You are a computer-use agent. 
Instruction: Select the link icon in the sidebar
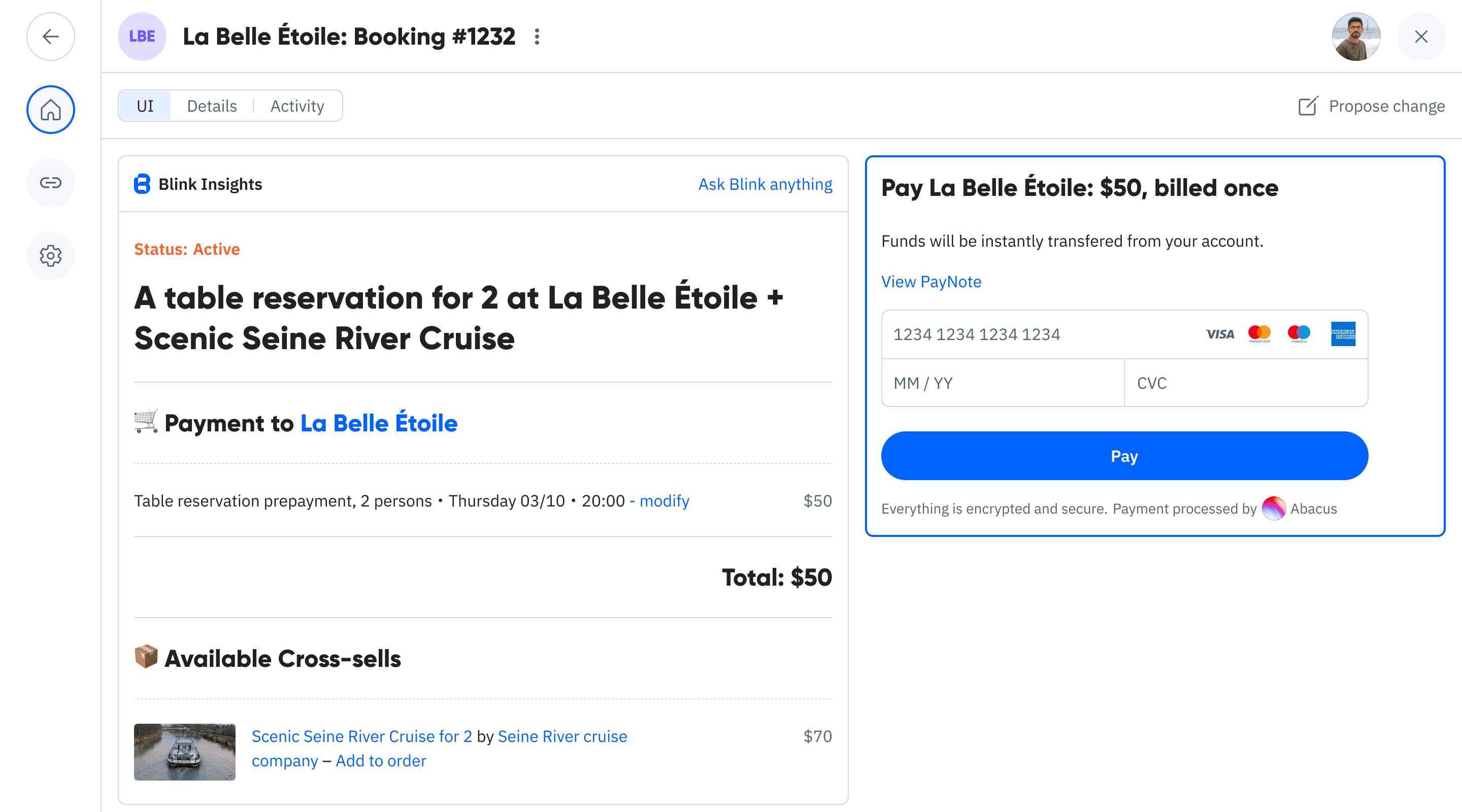pos(51,183)
